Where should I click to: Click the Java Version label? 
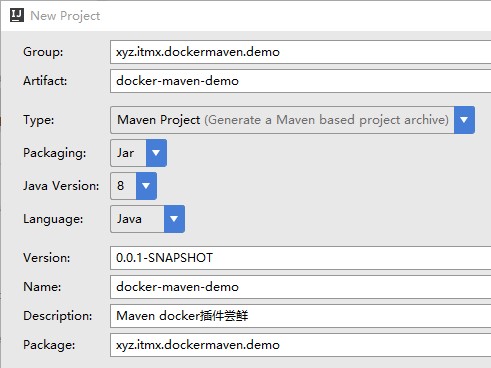pos(61,186)
